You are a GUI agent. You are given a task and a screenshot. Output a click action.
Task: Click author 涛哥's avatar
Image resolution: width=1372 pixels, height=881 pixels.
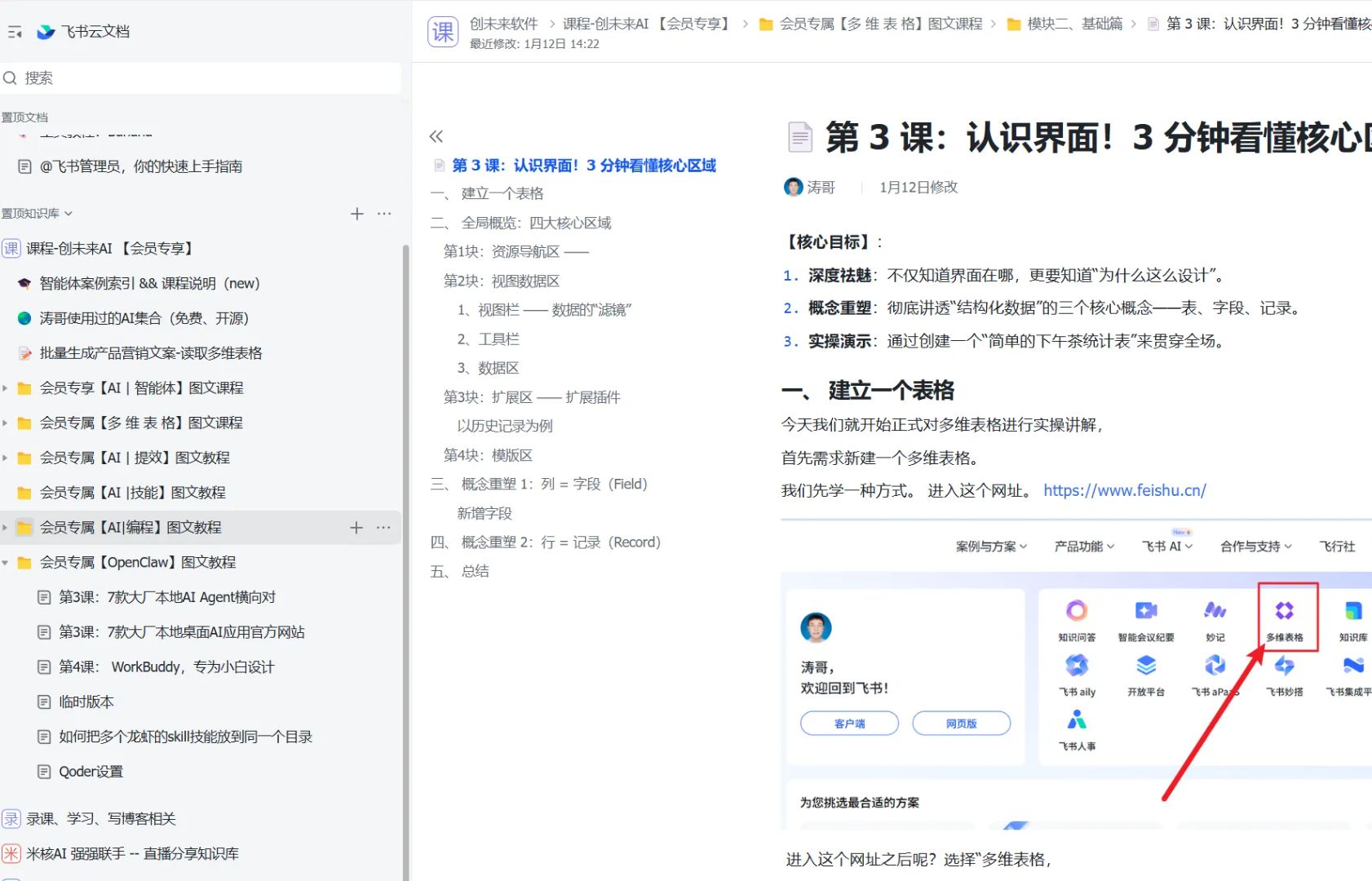(793, 188)
